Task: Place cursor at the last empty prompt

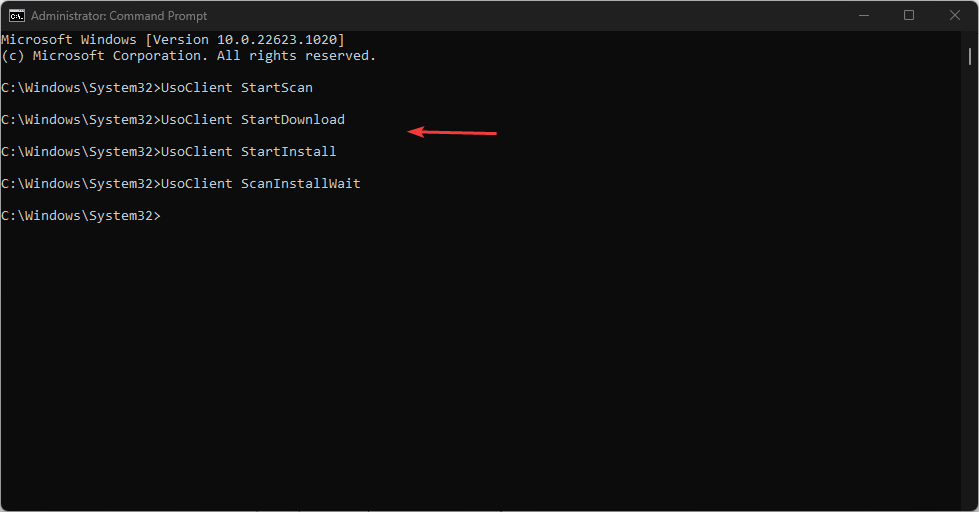Action: (x=165, y=215)
